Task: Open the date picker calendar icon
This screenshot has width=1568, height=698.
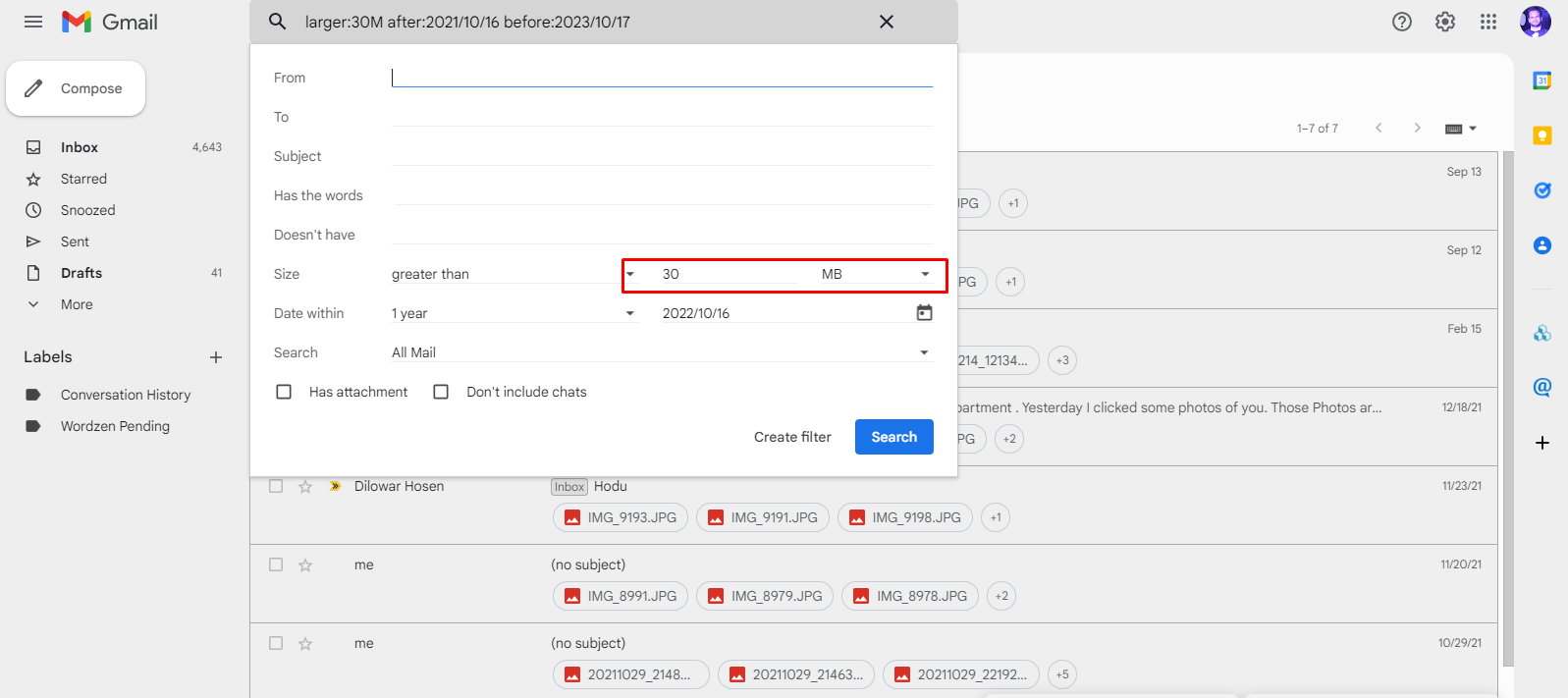Action: point(924,313)
